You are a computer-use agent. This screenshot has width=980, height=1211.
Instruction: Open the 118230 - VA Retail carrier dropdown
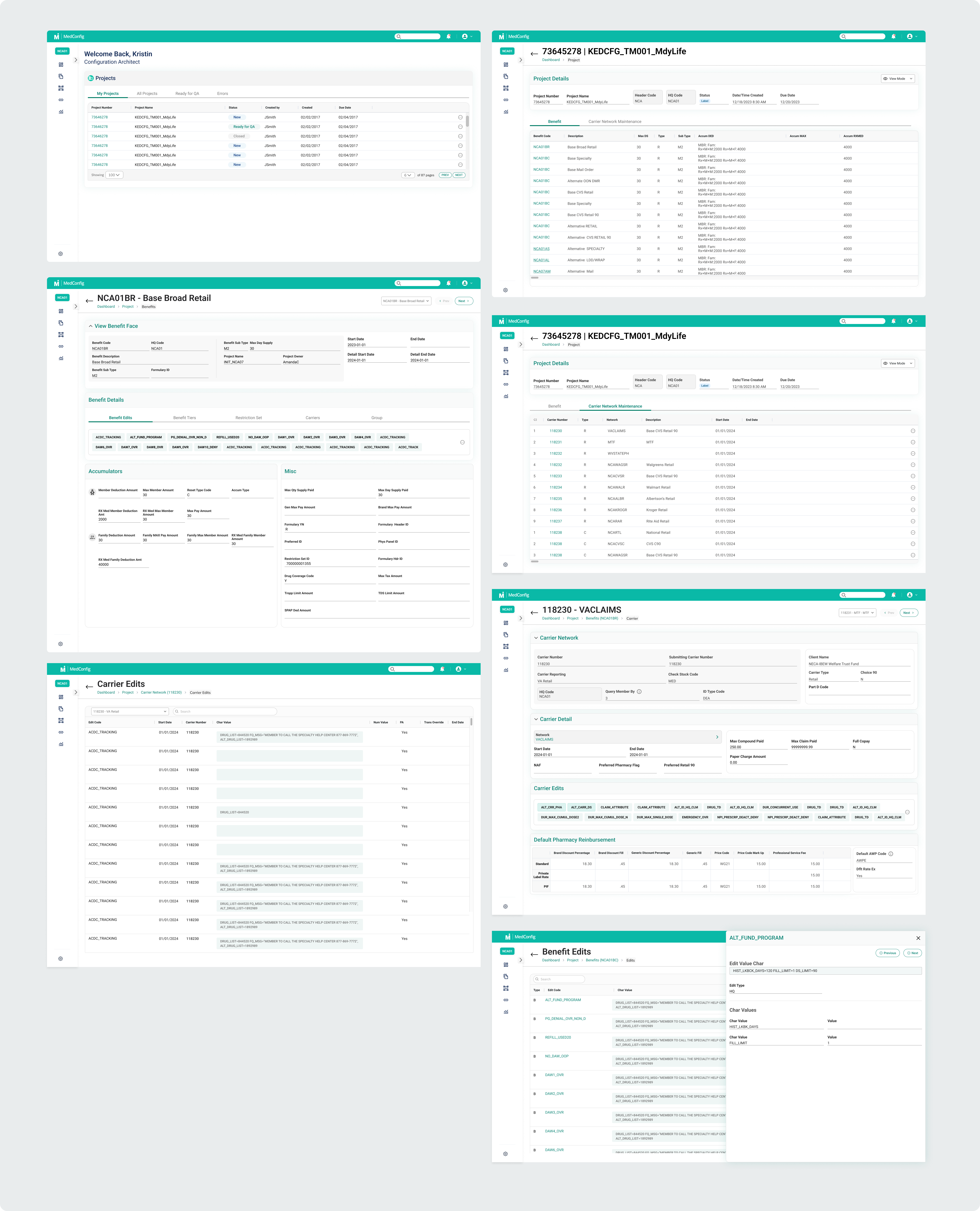[130, 711]
